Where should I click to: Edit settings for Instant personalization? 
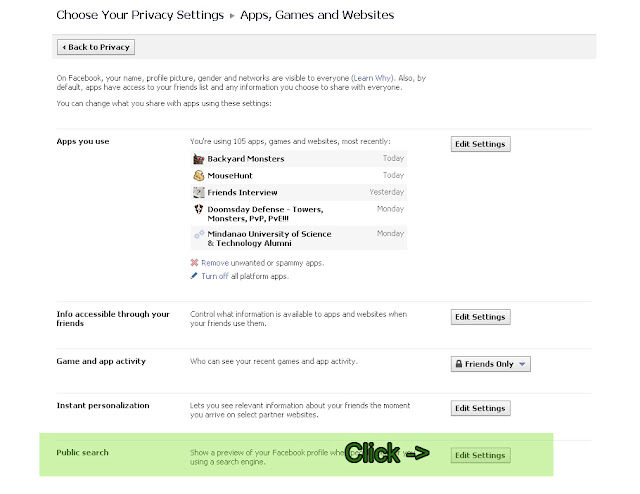click(480, 408)
